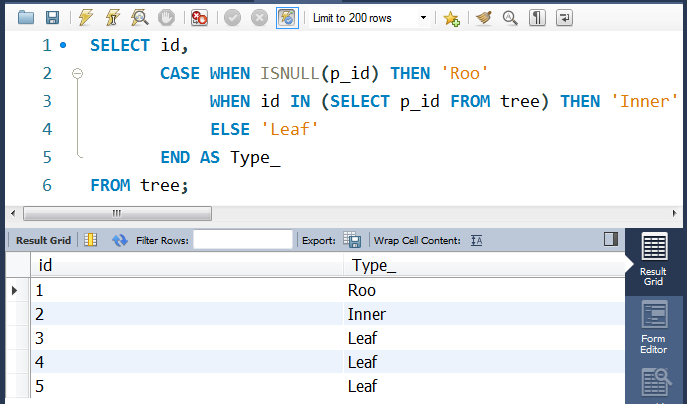Image resolution: width=687 pixels, height=404 pixels.
Task: Execute statement under cursor with lightning-cursor icon
Action: [x=113, y=18]
